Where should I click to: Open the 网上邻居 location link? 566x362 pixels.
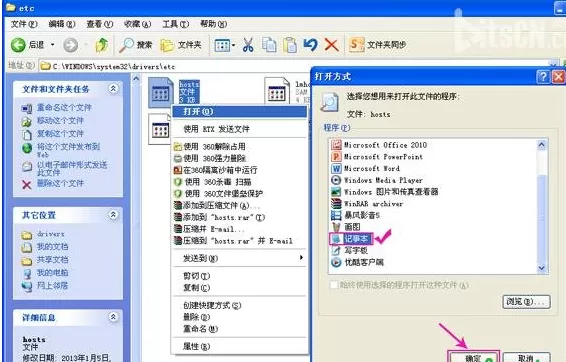[52, 285]
